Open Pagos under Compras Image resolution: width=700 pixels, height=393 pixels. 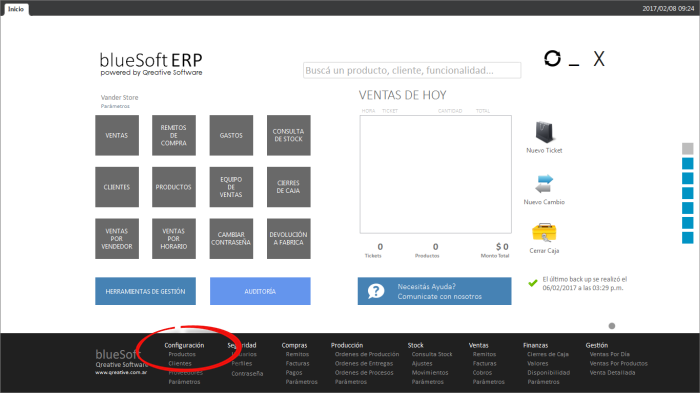click(x=294, y=372)
